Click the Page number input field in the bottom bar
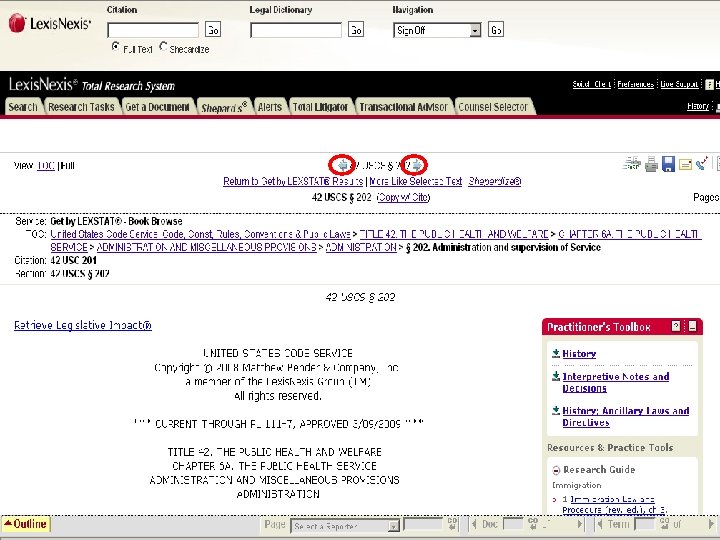The height and width of the screenshot is (540, 720). (x=423, y=524)
